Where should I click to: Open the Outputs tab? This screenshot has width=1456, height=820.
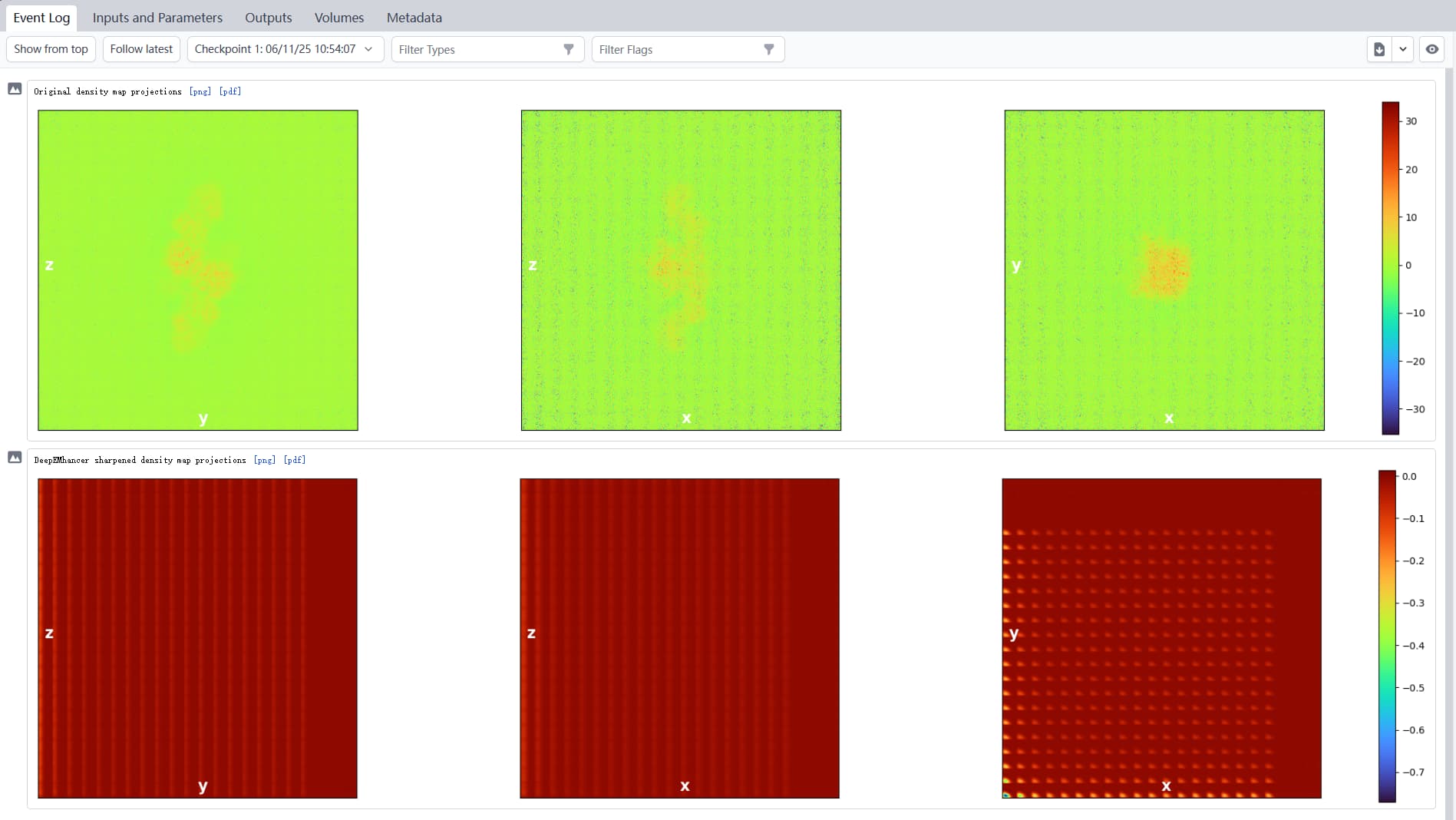pos(268,17)
